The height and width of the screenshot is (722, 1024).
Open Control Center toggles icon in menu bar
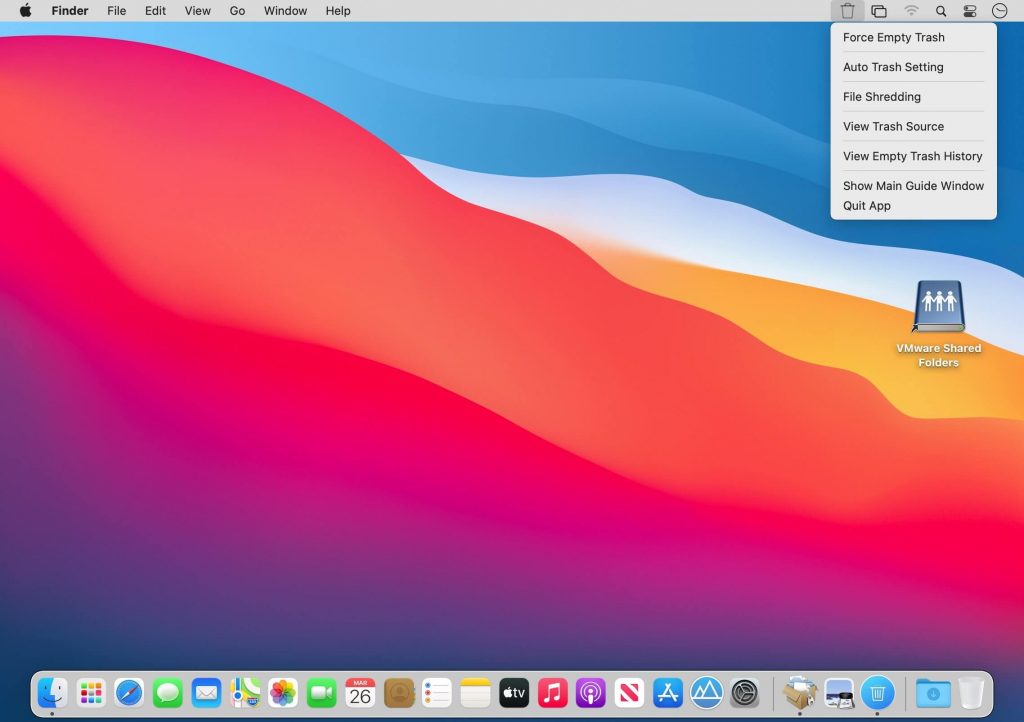[x=969, y=11]
